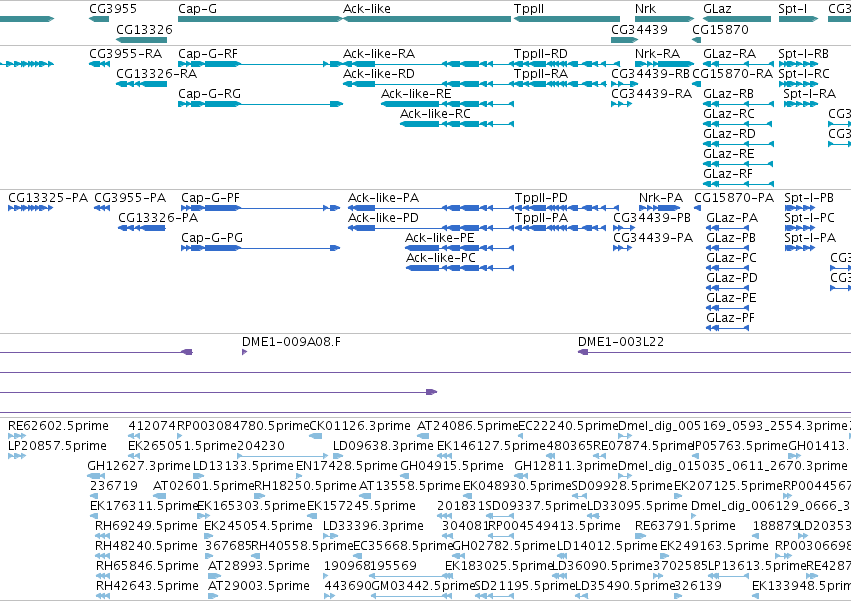The image size is (851, 601).
Task: Click transcript Ack-like-RA
Action: [x=379, y=54]
